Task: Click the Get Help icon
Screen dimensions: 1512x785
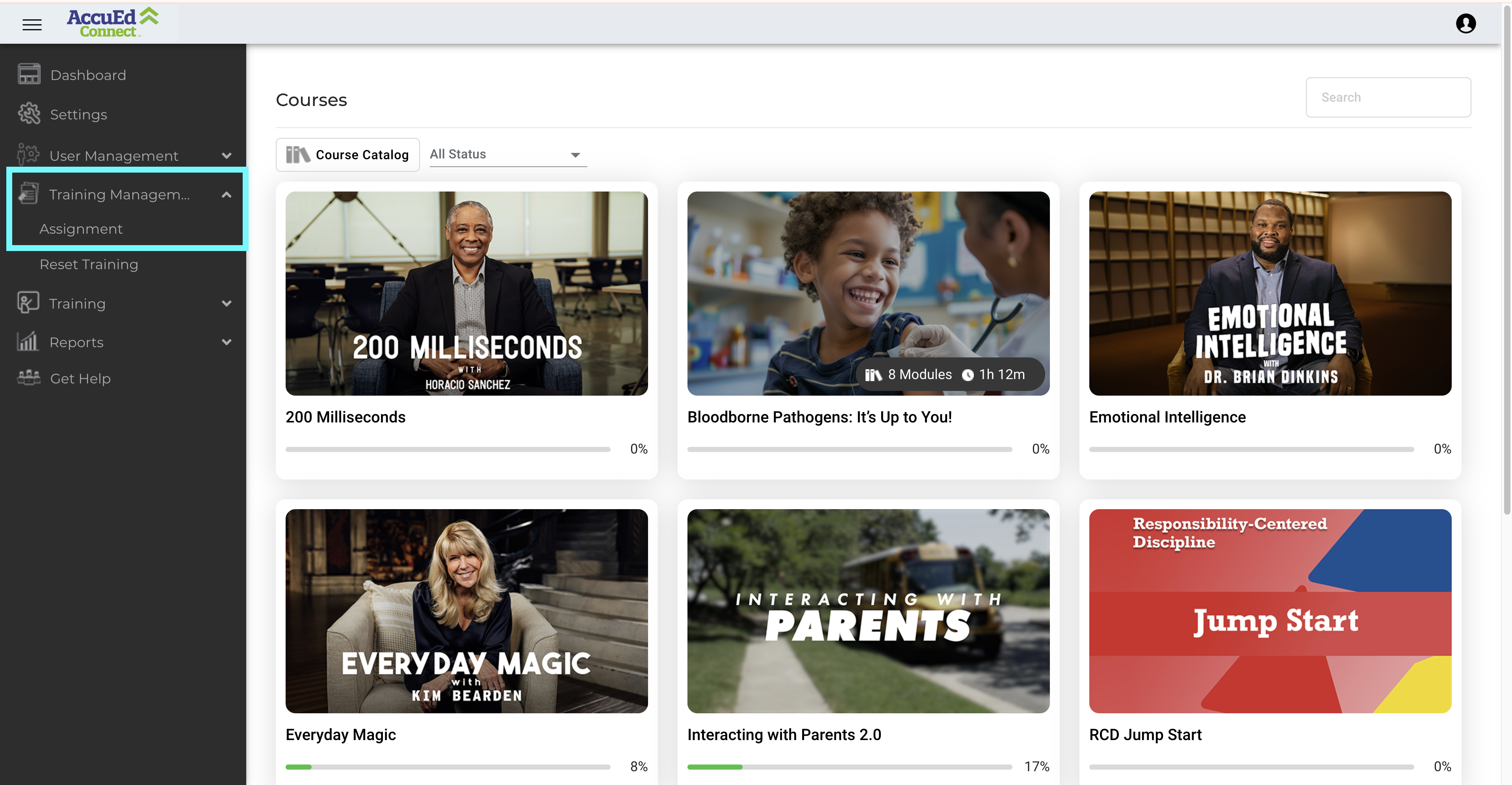Action: [29, 378]
